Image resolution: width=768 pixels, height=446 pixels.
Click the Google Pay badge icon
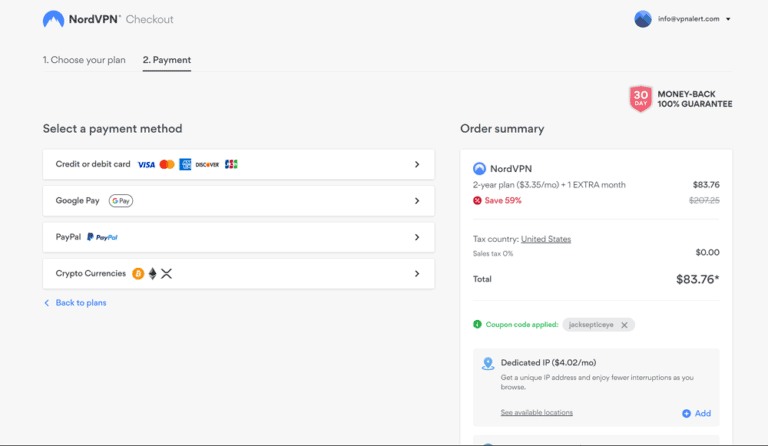(121, 201)
